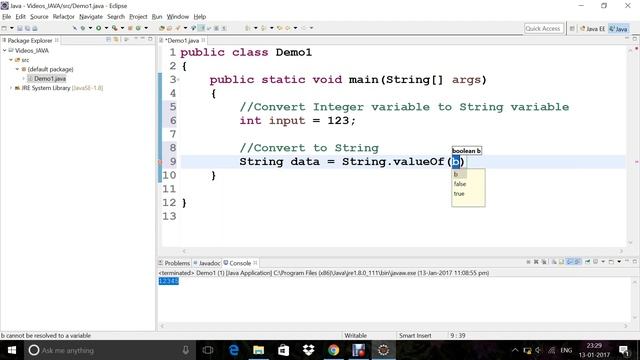The width and height of the screenshot is (640, 360).
Task: Select the Package Explorer tab
Action: coord(30,40)
